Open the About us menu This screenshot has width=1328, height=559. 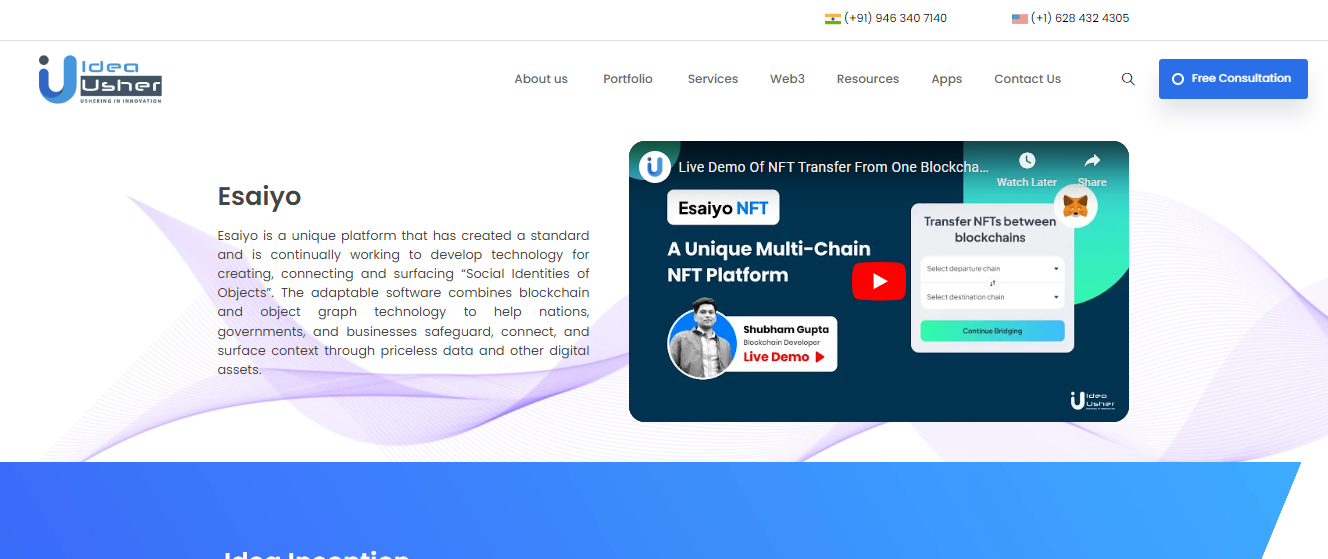[541, 79]
